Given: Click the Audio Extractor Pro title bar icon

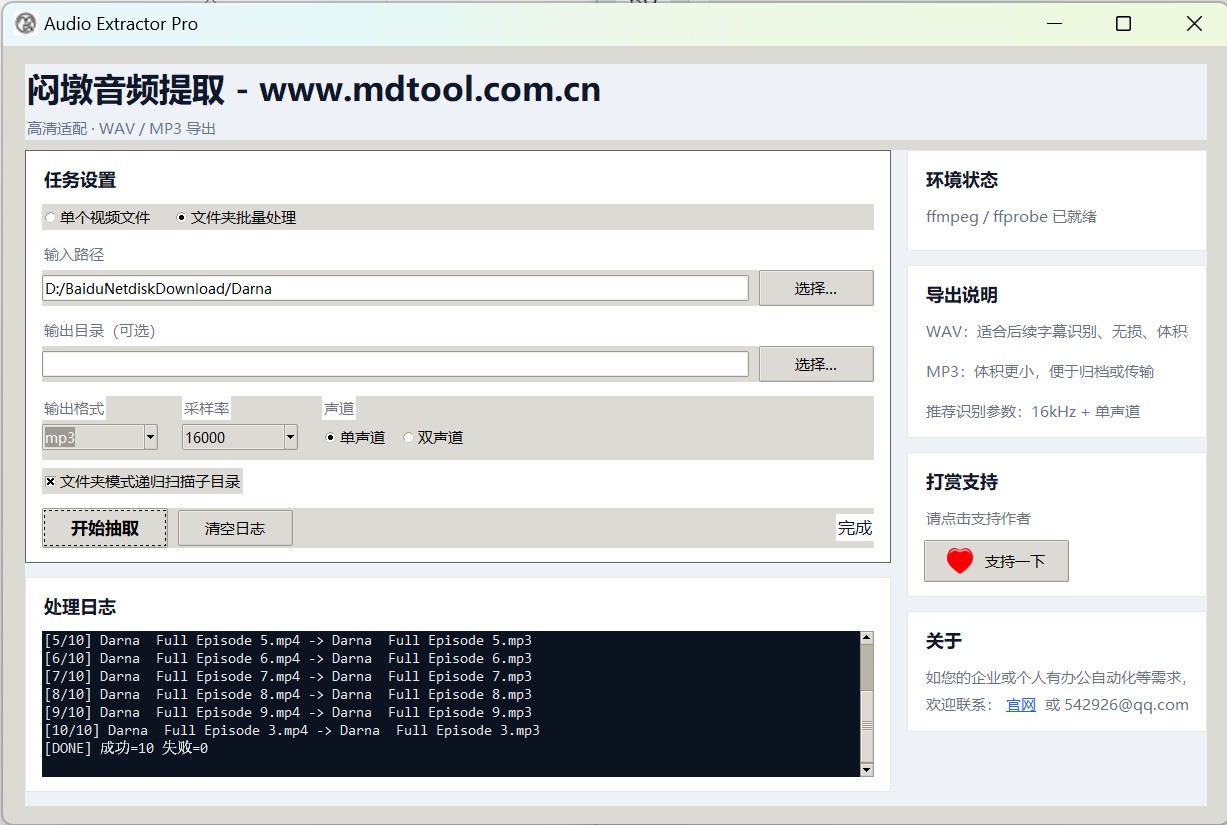Looking at the screenshot, I should click(24, 22).
